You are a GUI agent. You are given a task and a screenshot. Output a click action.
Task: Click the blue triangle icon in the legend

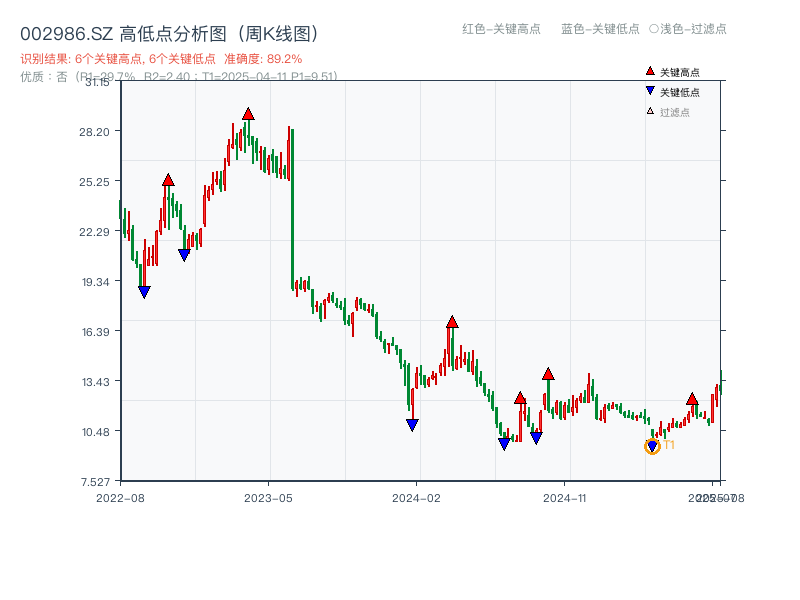coord(650,91)
